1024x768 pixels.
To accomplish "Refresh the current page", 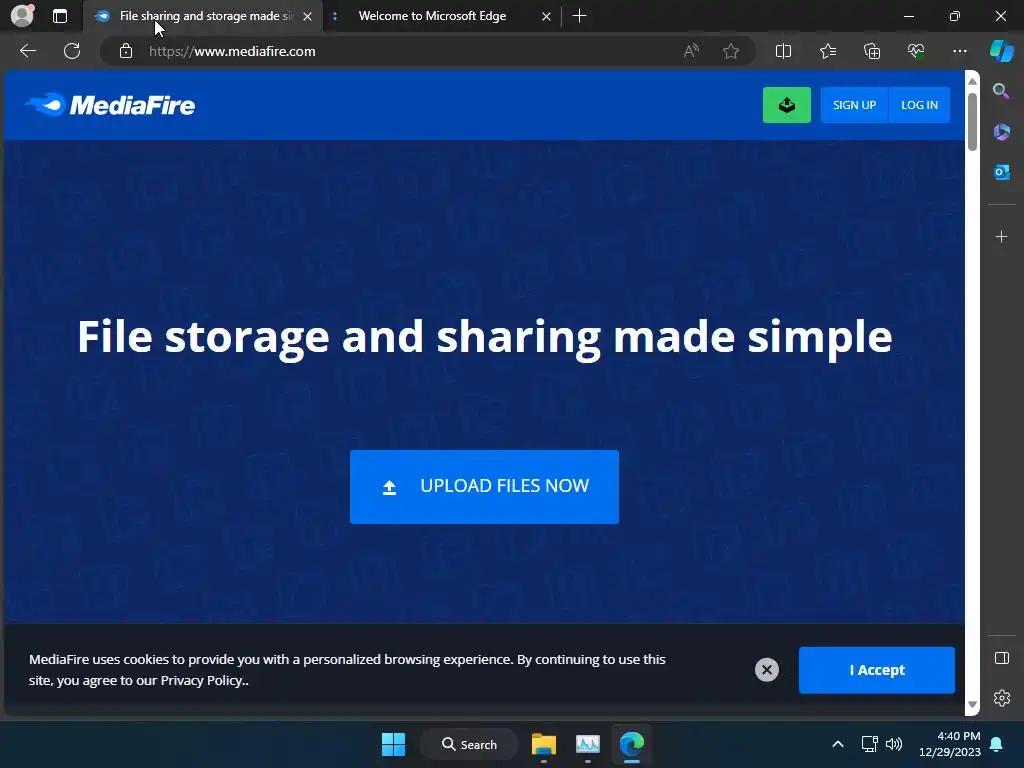I will 72,51.
